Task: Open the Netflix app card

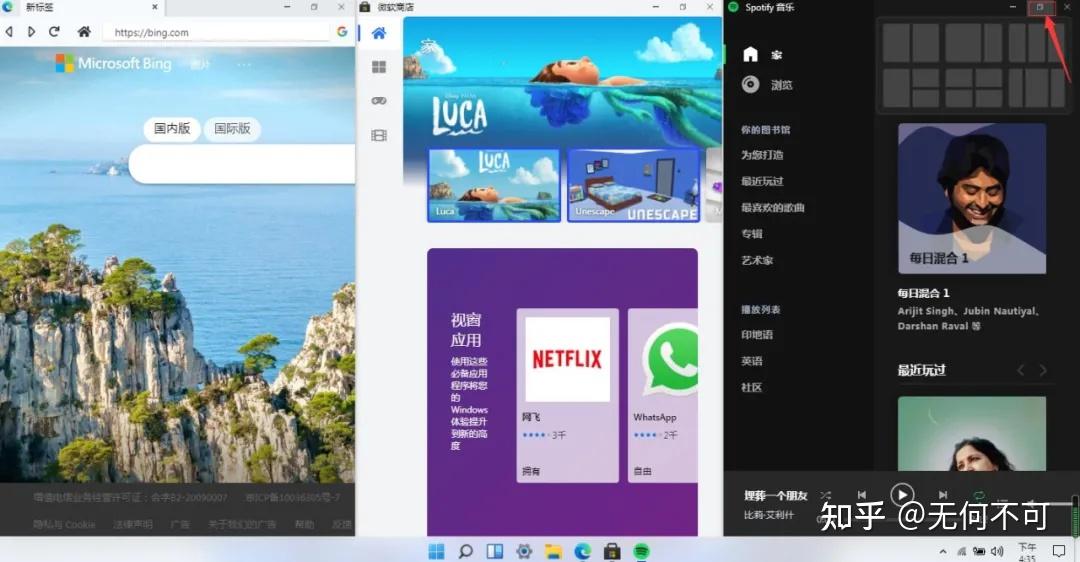Action: 568,395
